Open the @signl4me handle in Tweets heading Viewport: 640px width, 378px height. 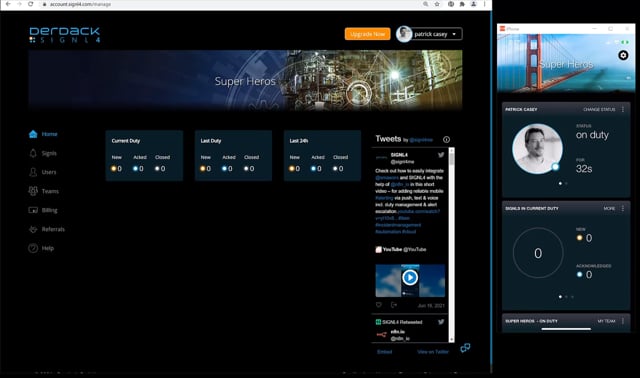click(421, 140)
